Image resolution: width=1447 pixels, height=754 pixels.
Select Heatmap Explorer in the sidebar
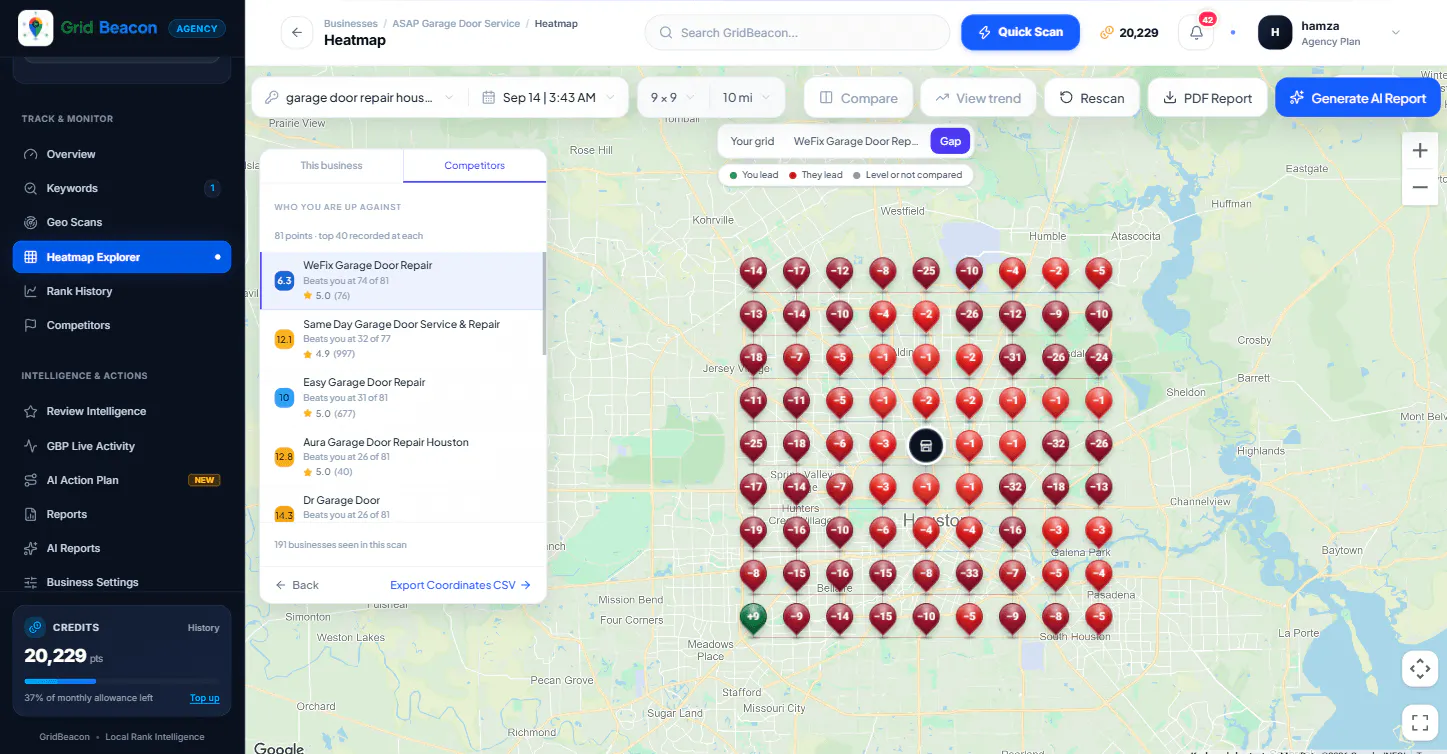pyautogui.click(x=122, y=257)
